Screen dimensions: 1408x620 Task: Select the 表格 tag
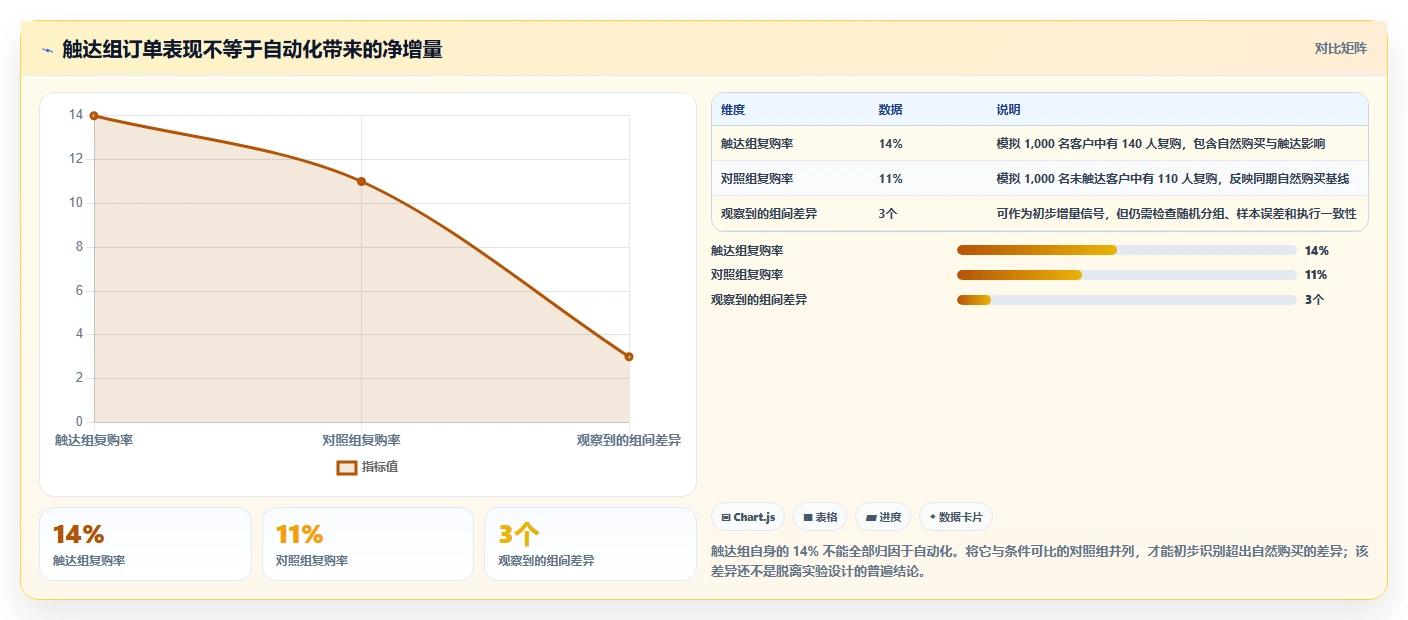(x=820, y=517)
